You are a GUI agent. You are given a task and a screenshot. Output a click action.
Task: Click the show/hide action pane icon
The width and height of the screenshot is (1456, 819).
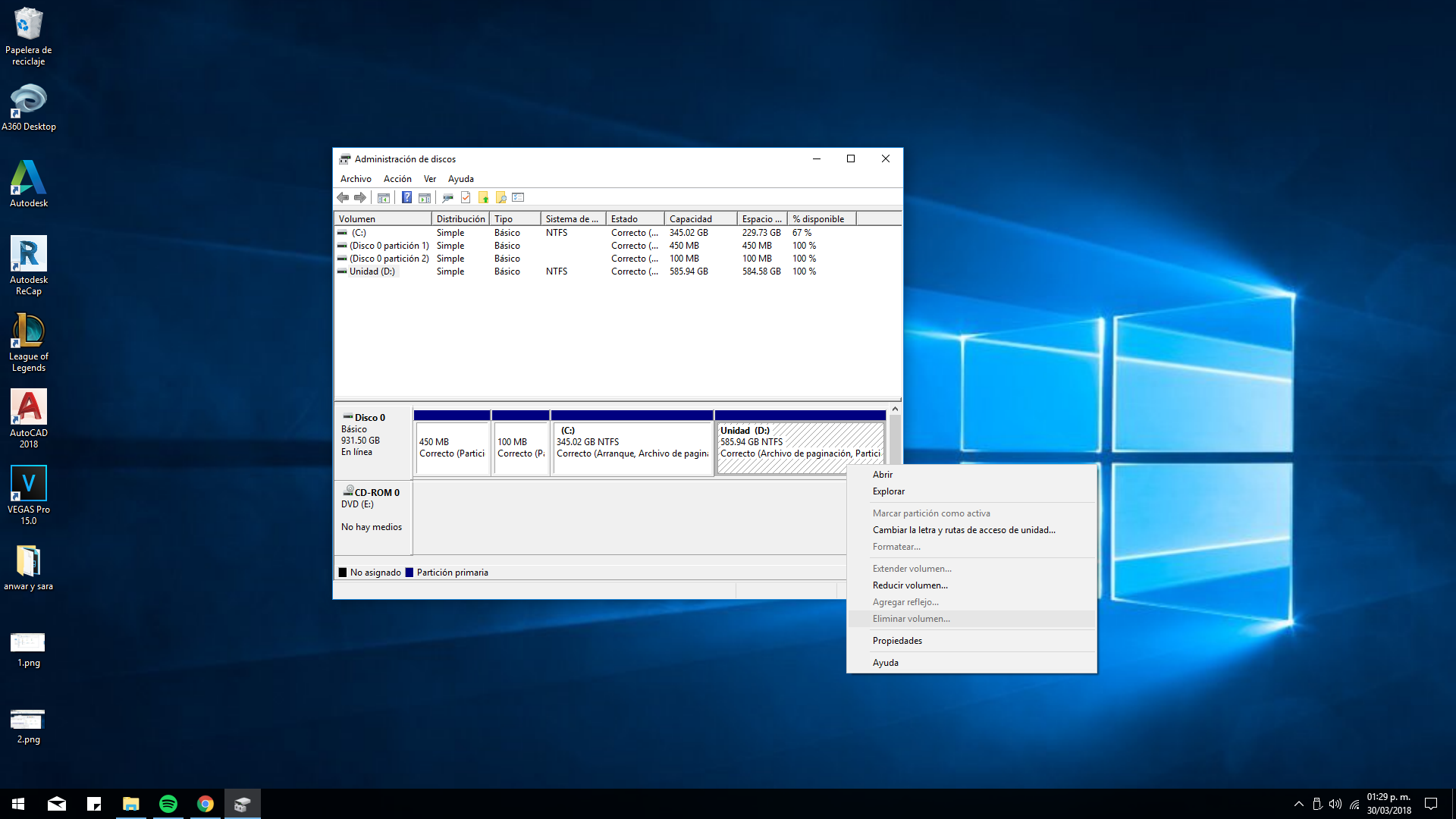pos(425,198)
